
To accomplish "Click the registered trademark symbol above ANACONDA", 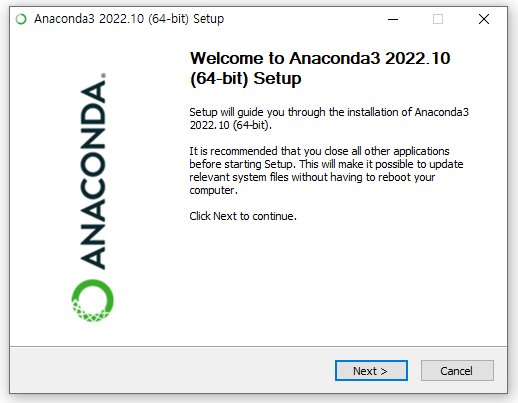I will 103,75.
